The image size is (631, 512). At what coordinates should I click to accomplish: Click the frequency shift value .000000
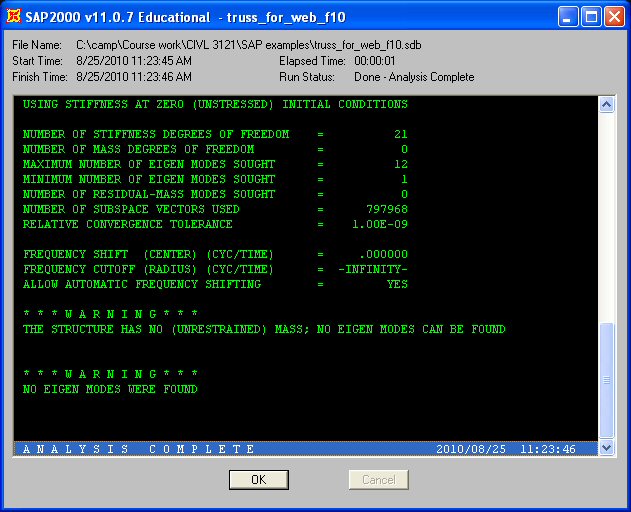click(384, 254)
